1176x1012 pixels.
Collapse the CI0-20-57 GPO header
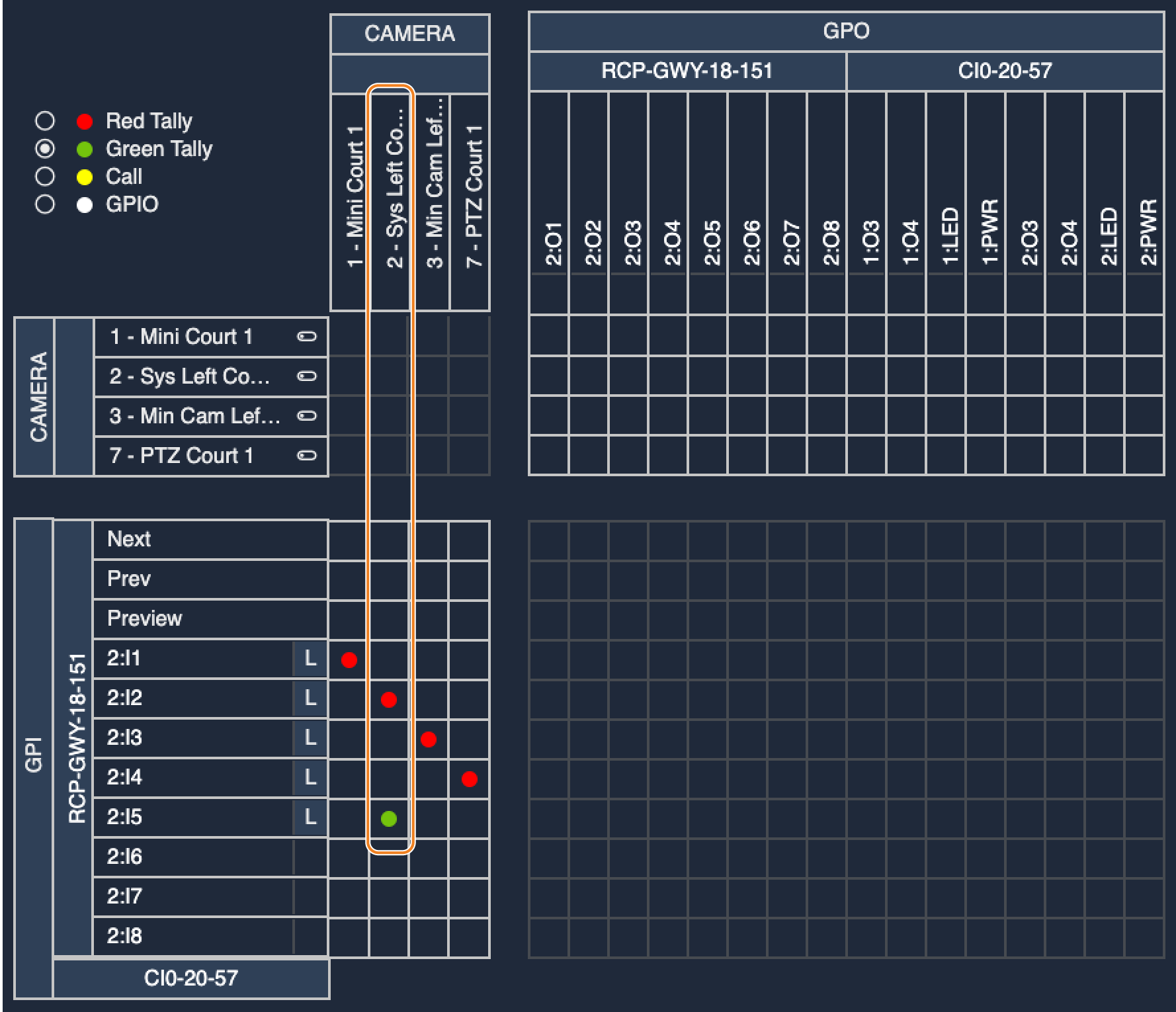pos(1005,71)
